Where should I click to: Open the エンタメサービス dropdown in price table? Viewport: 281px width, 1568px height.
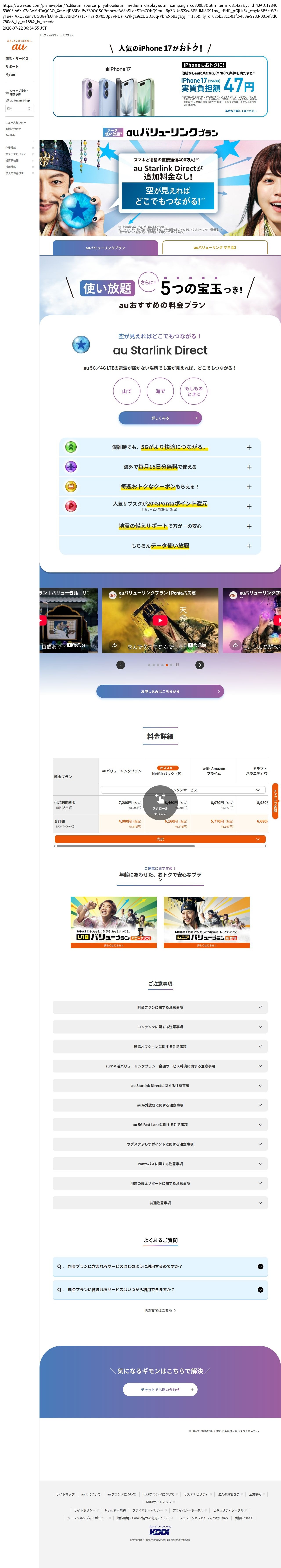point(183,790)
